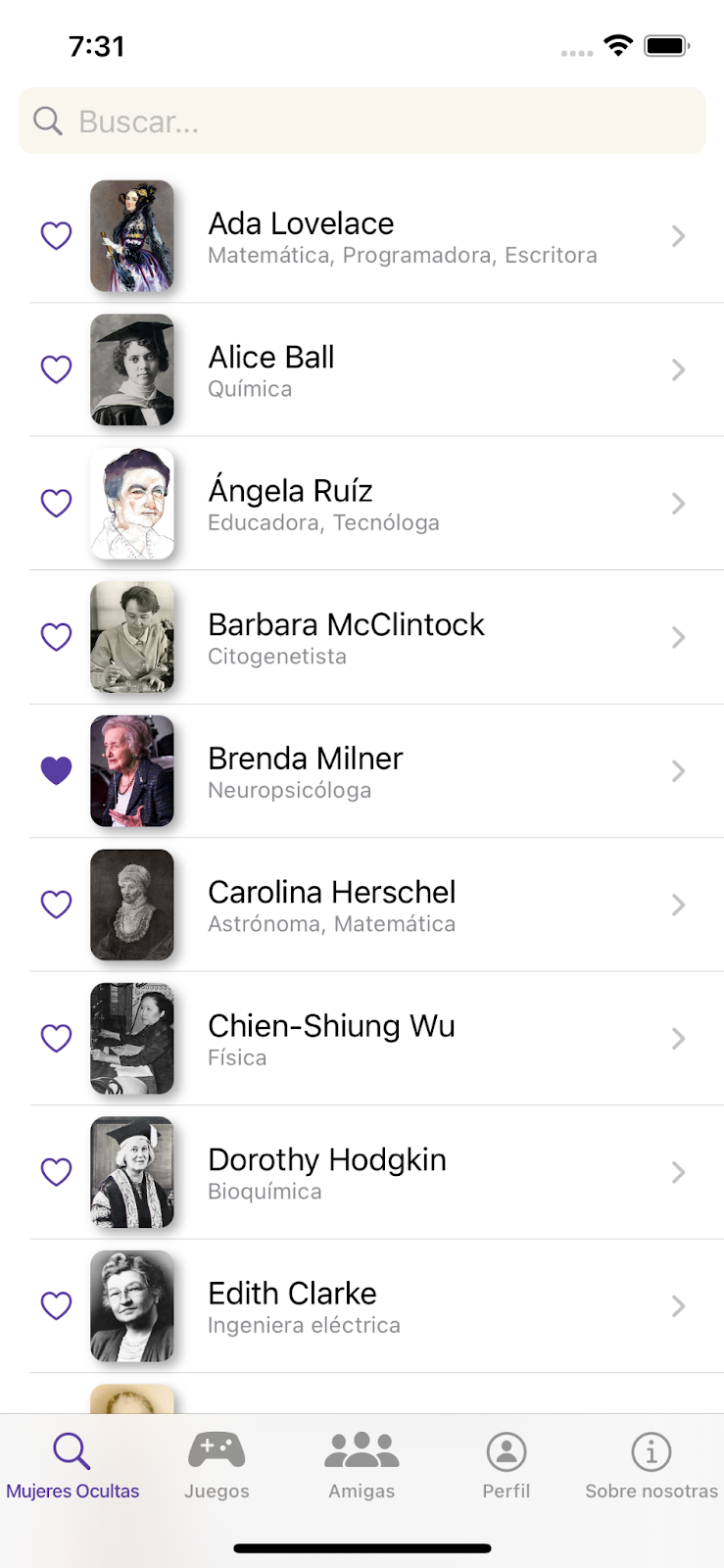The image size is (724, 1568).
Task: Expand Barbara McClintock's row chevron
Action: click(x=678, y=638)
